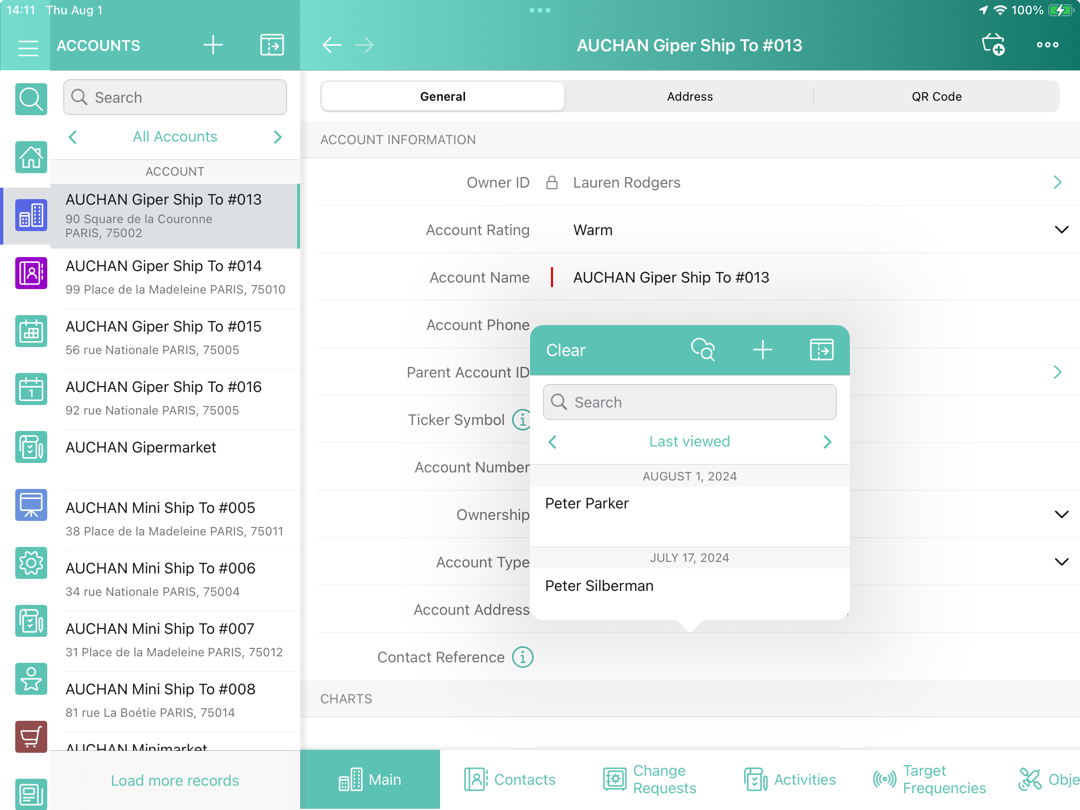
Task: Add a new account with plus icon
Action: point(213,45)
